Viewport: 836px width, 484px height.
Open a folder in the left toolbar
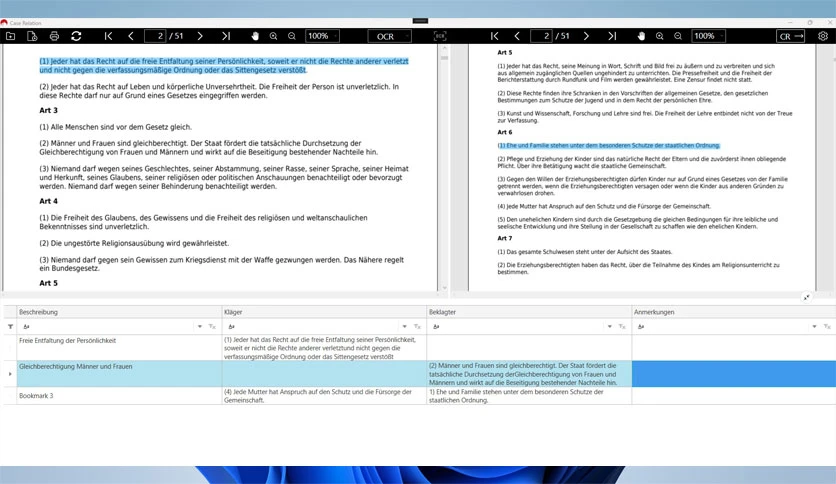[10, 36]
